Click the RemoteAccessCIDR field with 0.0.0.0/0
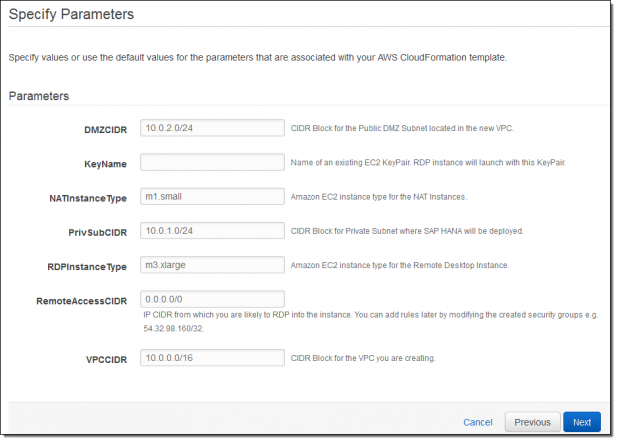 click(x=212, y=300)
